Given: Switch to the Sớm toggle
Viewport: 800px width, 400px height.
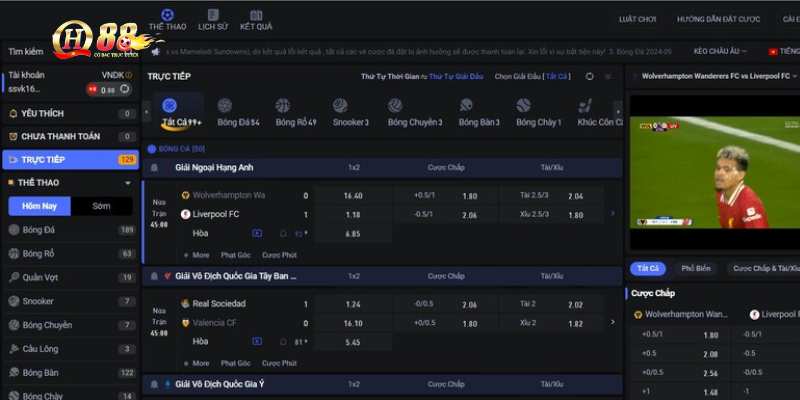Looking at the screenshot, I should click(x=102, y=206).
